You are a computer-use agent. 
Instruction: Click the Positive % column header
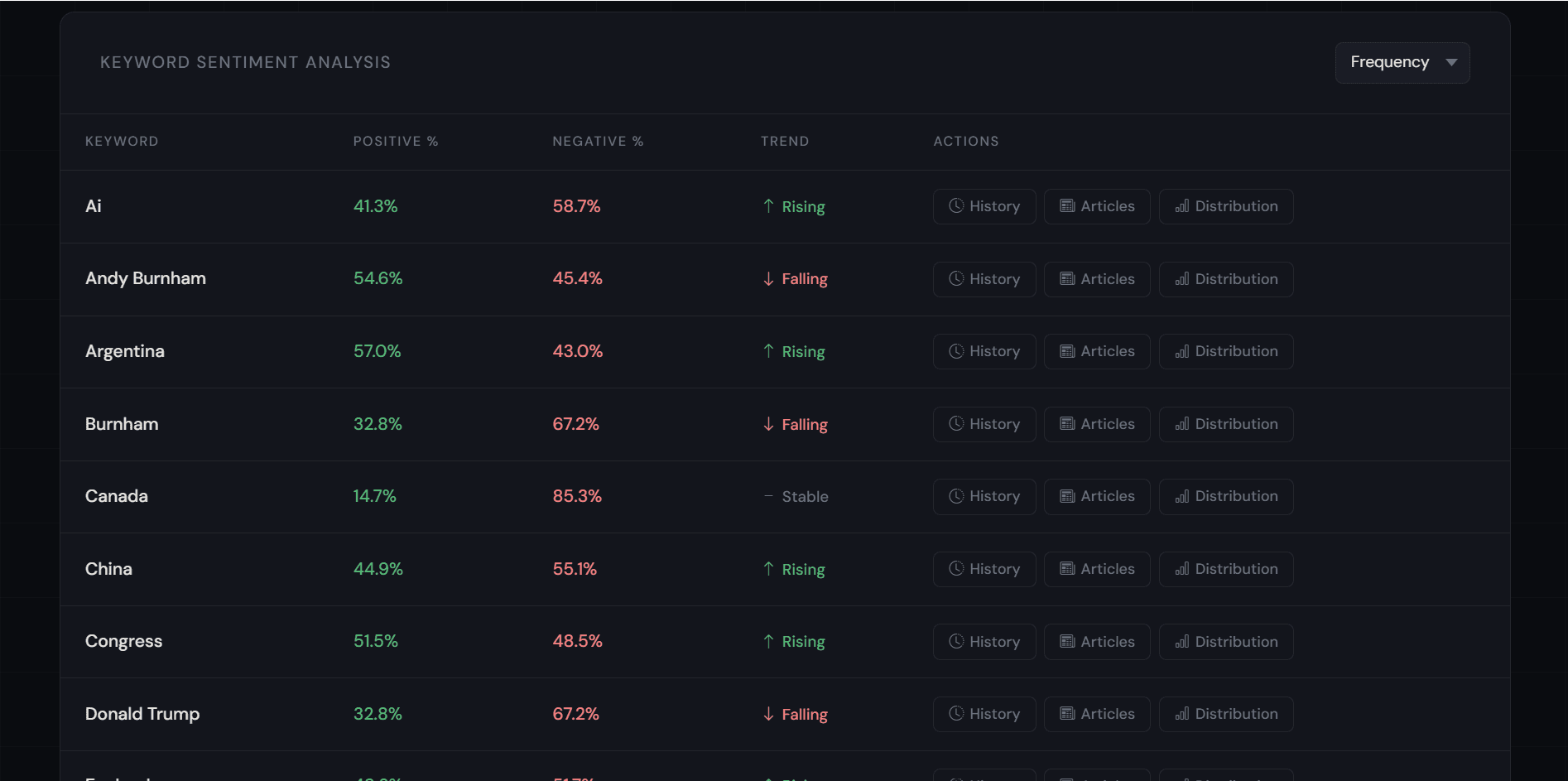point(396,142)
